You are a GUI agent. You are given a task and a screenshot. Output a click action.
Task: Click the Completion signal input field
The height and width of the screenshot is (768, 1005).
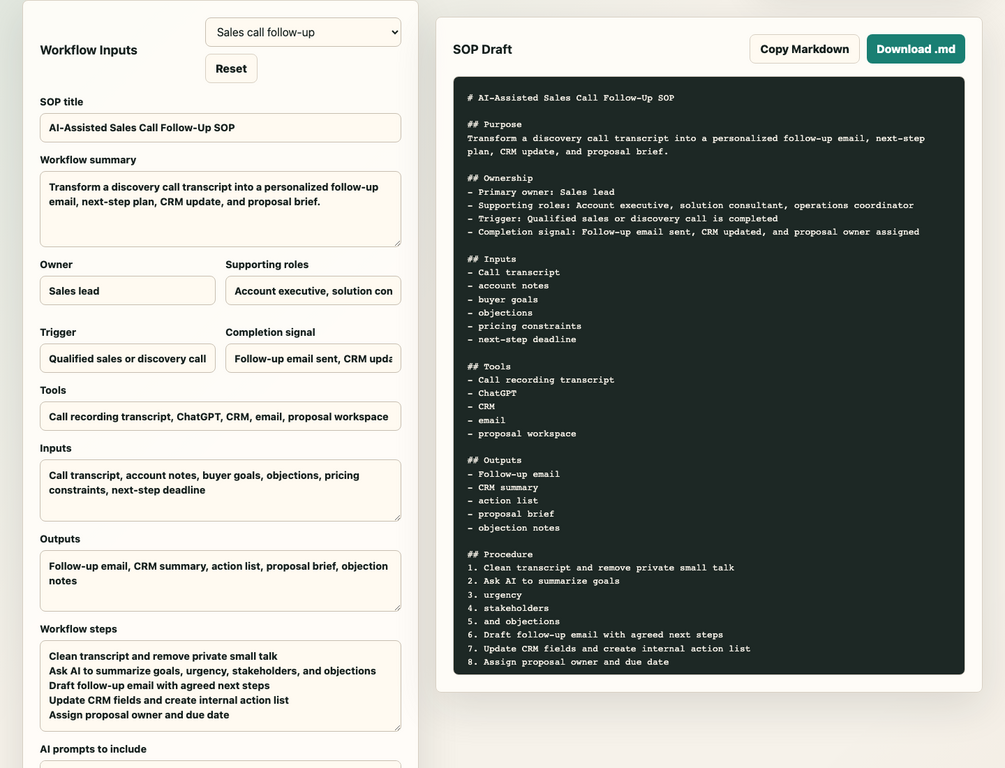click(x=313, y=358)
